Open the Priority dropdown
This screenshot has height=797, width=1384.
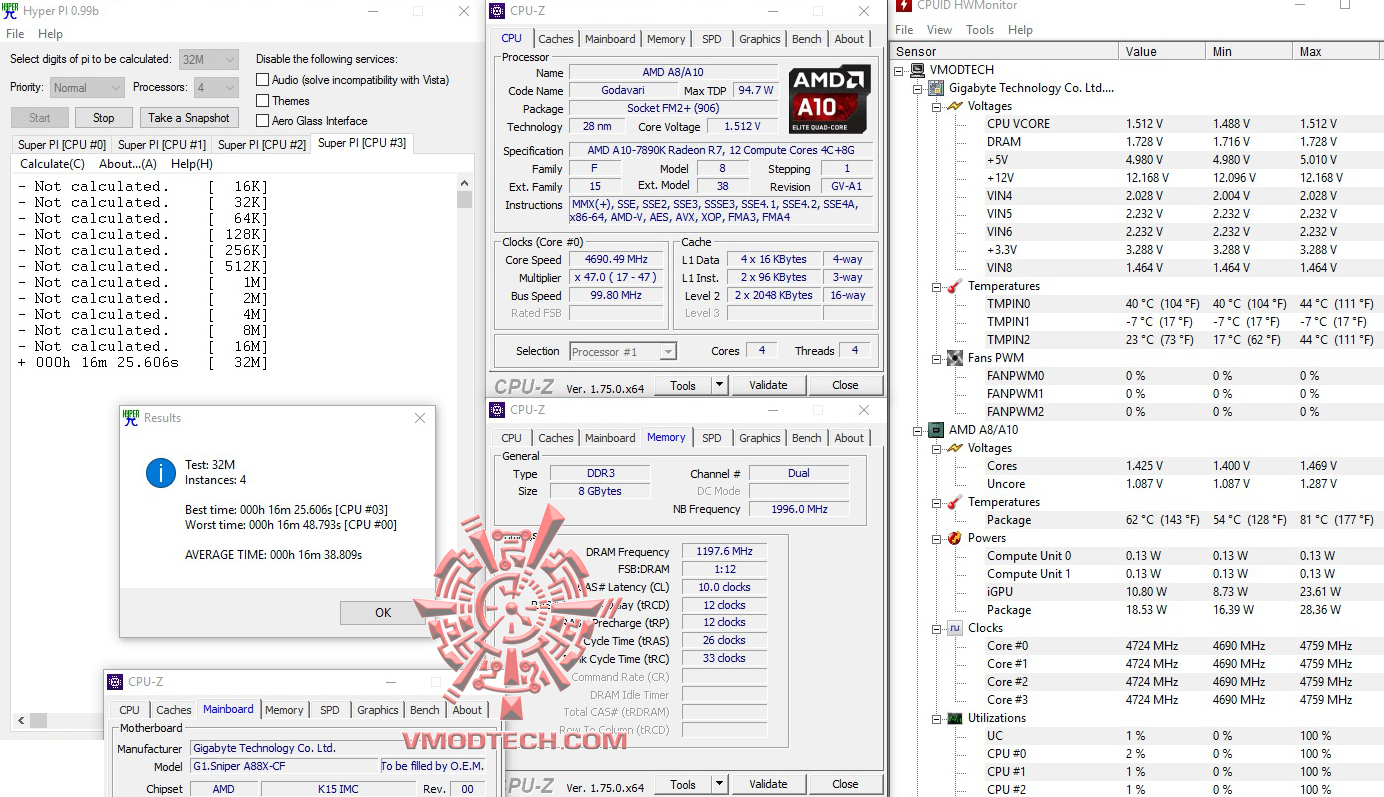(87, 88)
